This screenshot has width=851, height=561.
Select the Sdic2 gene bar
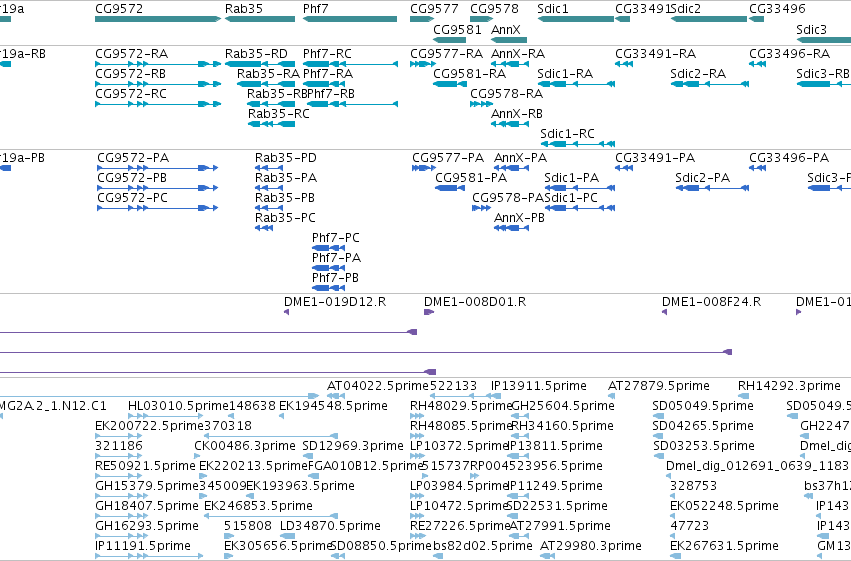coord(710,19)
